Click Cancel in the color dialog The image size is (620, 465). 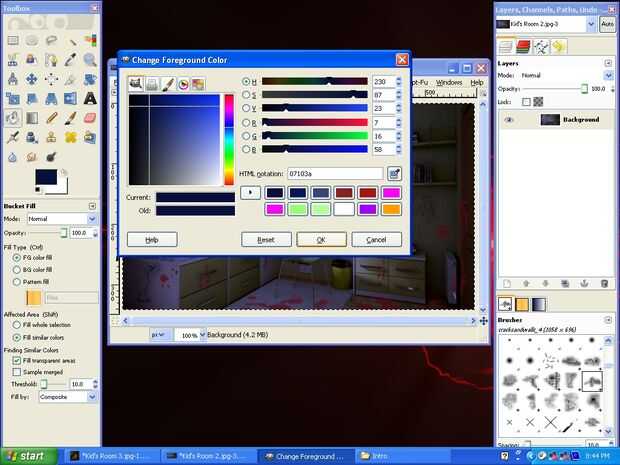click(376, 240)
